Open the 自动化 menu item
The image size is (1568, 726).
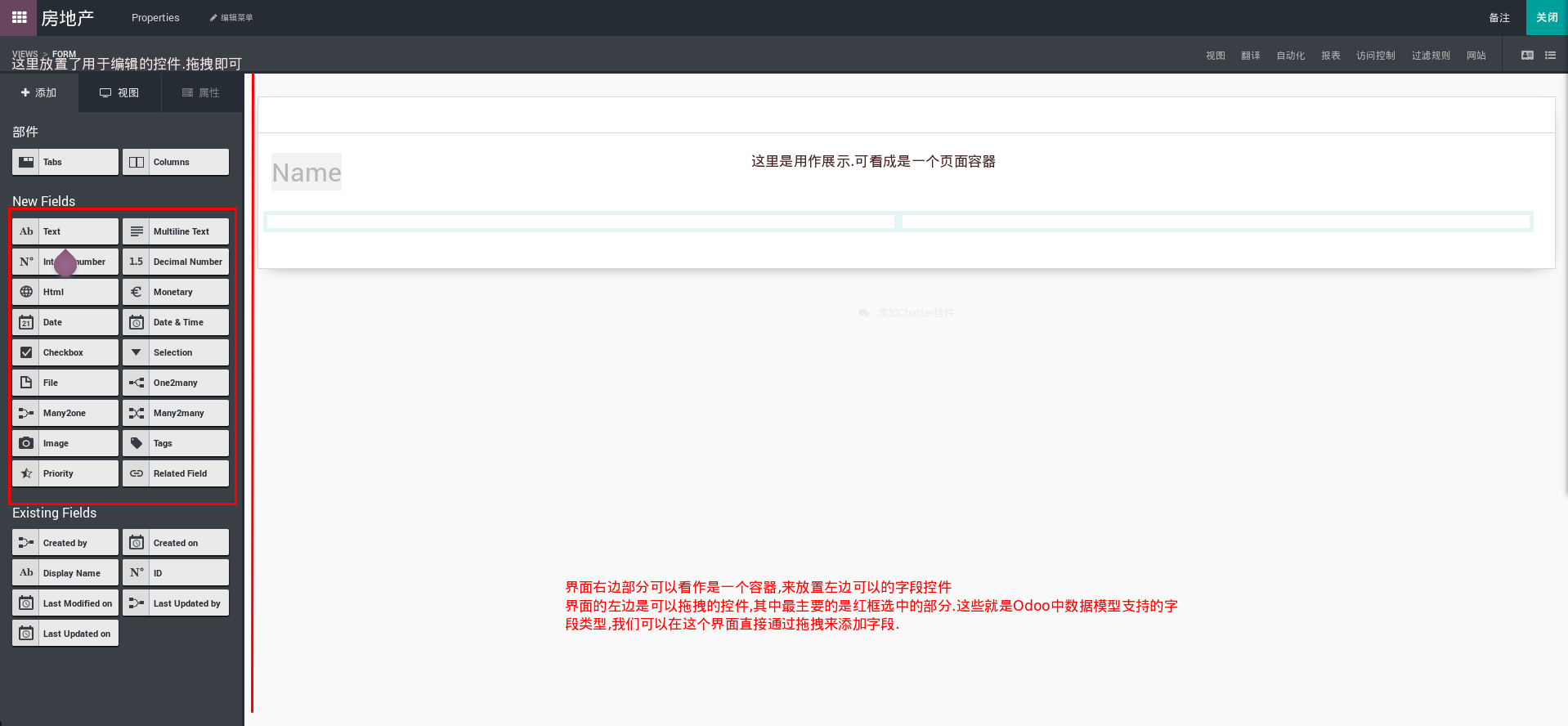(1290, 56)
